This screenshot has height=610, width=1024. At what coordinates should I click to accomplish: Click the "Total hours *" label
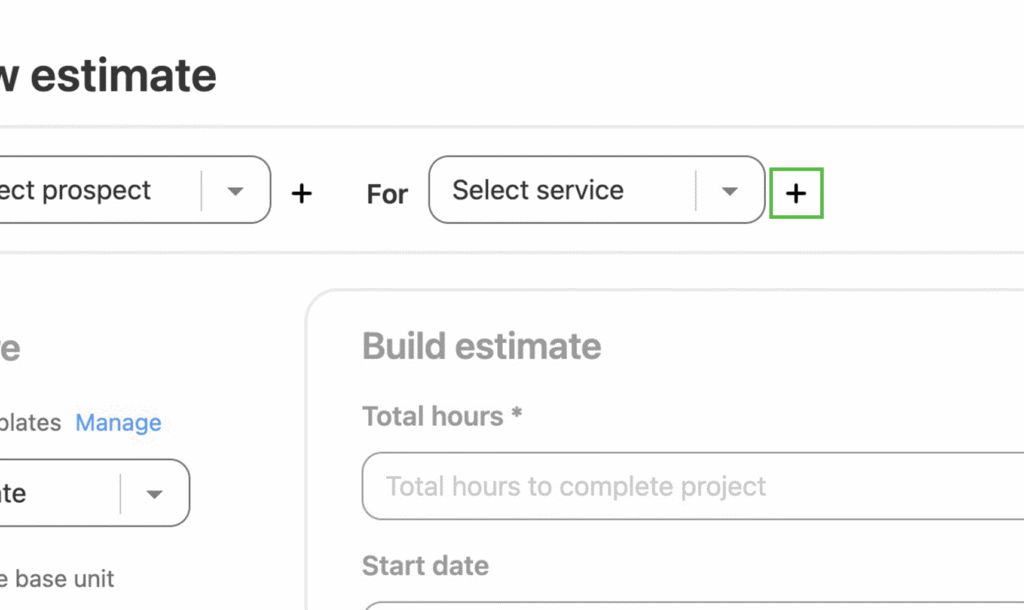coord(442,416)
